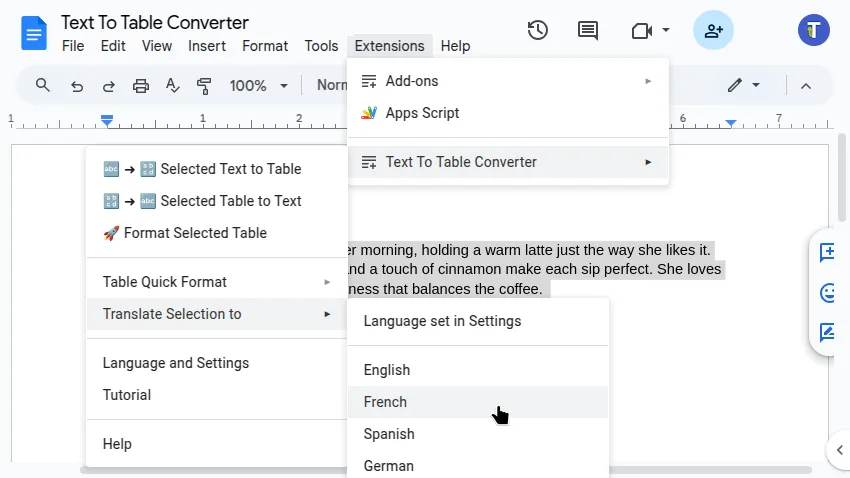
Task: Select the paint format roller icon
Action: point(205,86)
